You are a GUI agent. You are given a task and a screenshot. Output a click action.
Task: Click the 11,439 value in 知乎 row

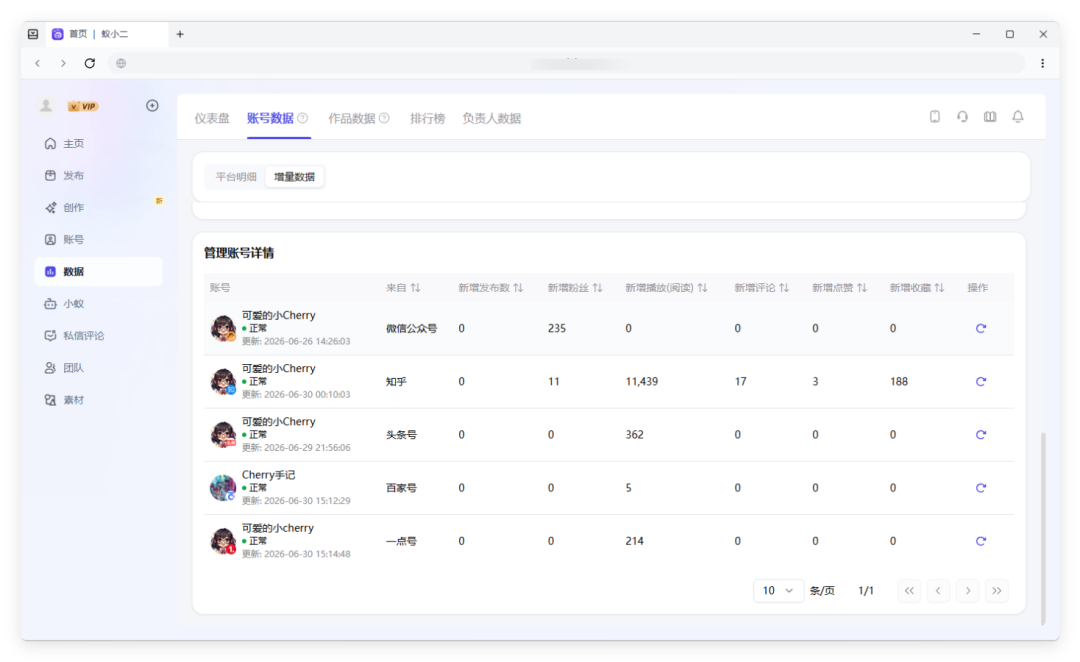point(641,382)
